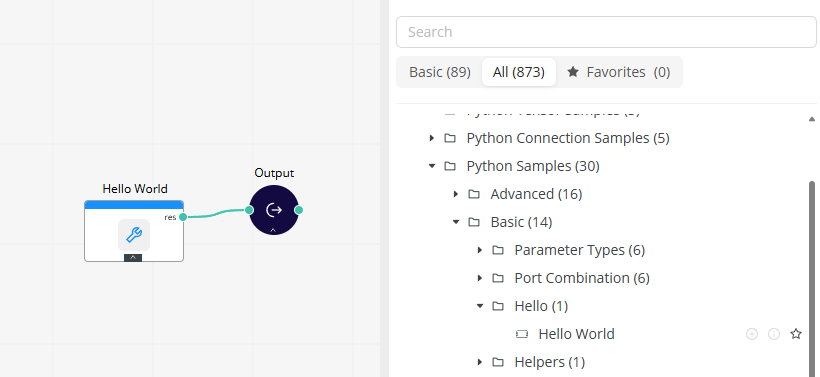Switch to the All (873) tab
820x377 pixels.
pyautogui.click(x=519, y=72)
